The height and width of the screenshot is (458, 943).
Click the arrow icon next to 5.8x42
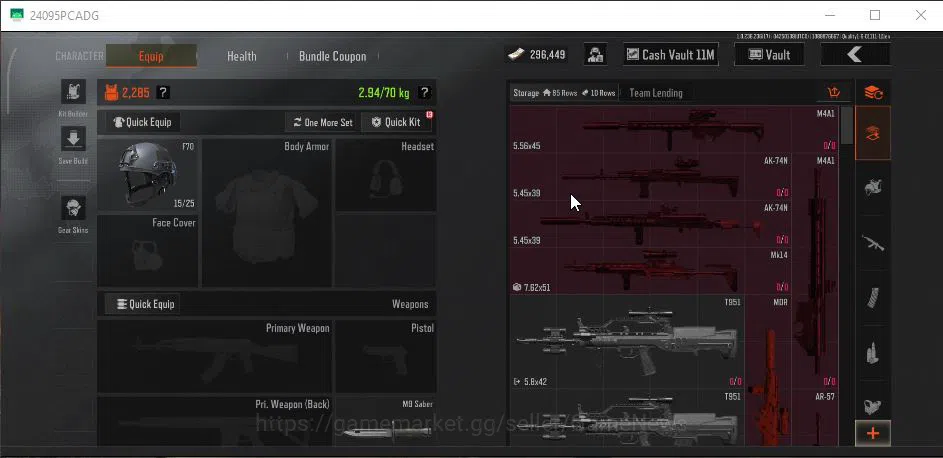[x=517, y=382]
